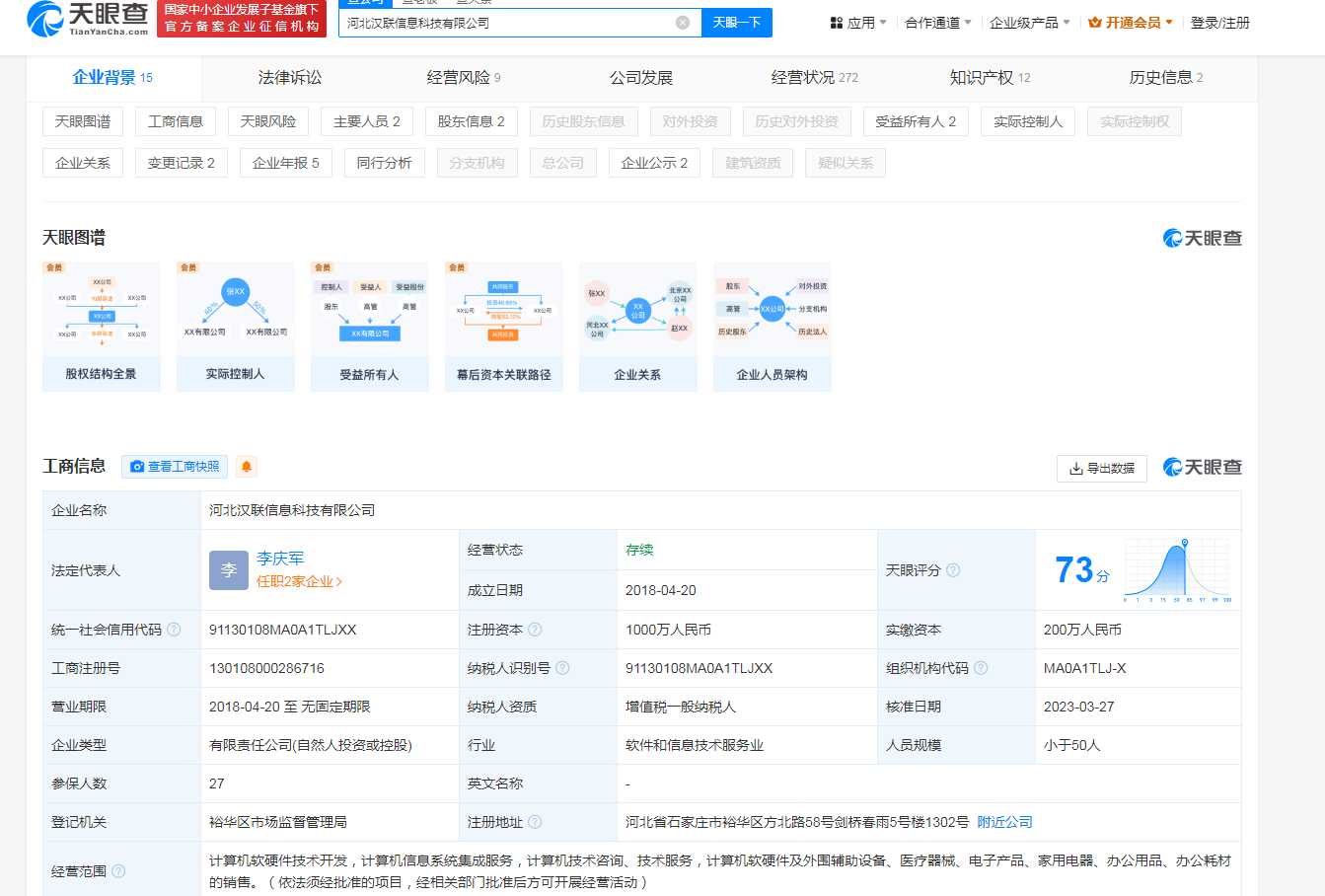1325x896 pixels.
Task: Clear the search box with the X icon
Action: (x=683, y=23)
